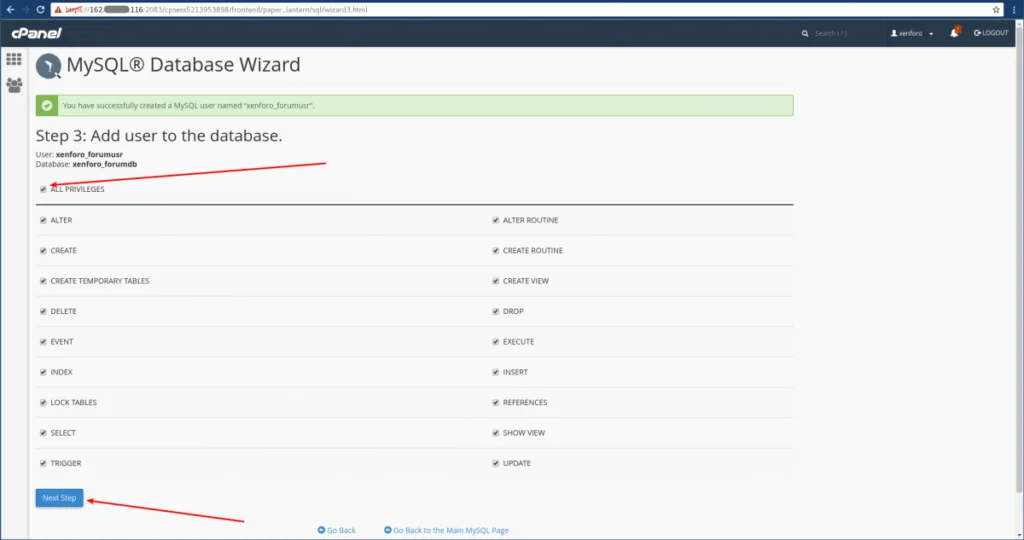Uncheck the INSERT privilege

(495, 372)
